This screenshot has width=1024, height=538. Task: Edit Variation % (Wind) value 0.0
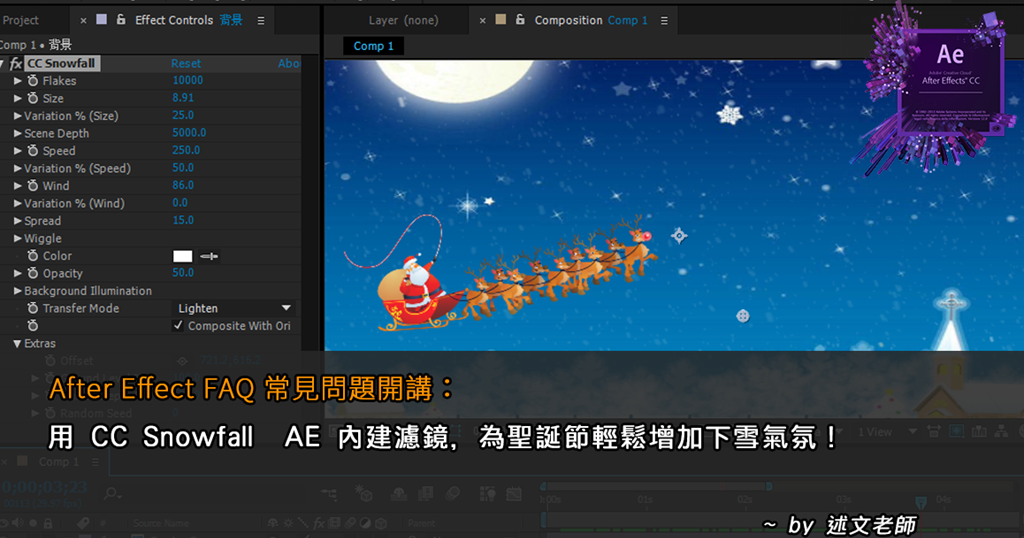pyautogui.click(x=180, y=203)
